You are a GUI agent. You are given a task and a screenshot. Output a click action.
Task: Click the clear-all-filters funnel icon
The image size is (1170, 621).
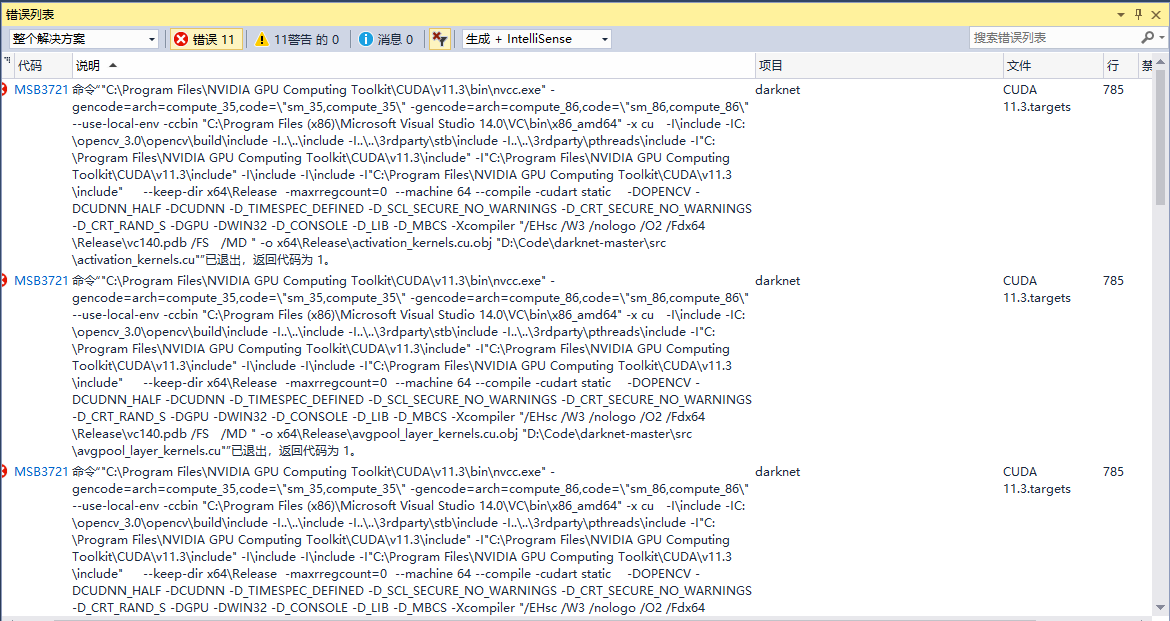click(439, 39)
